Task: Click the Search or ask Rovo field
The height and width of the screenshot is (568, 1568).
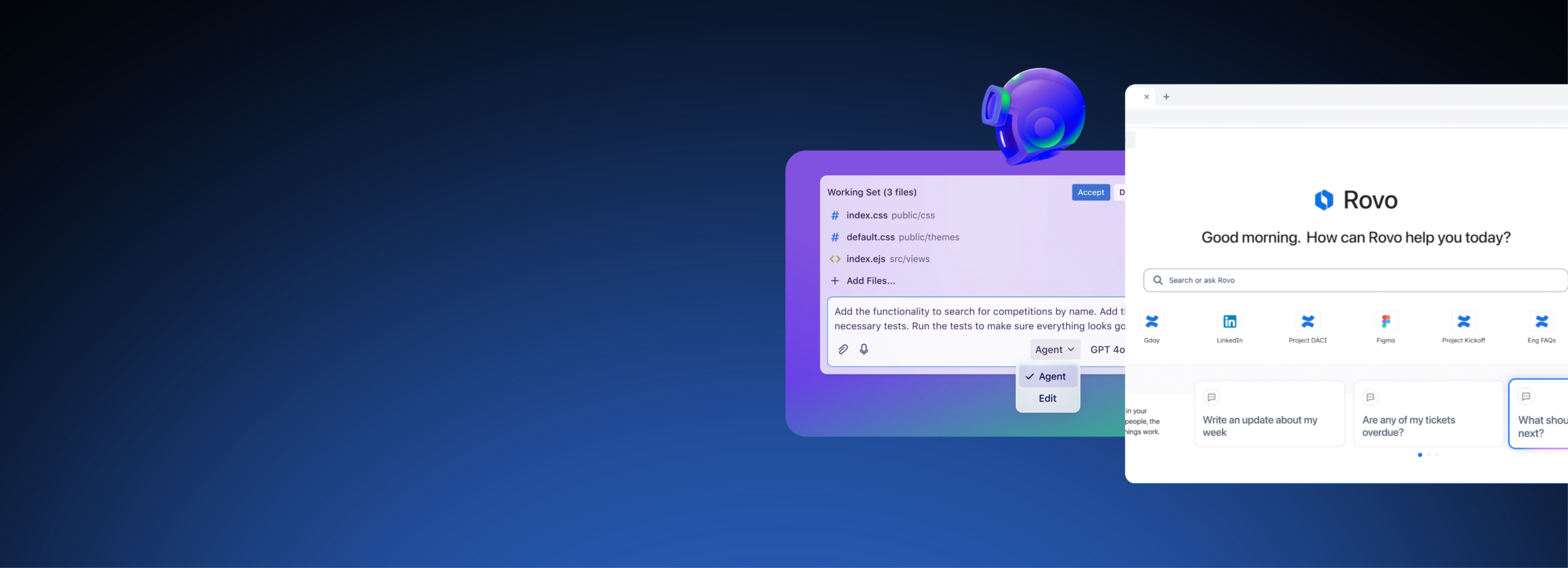Action: click(1355, 280)
